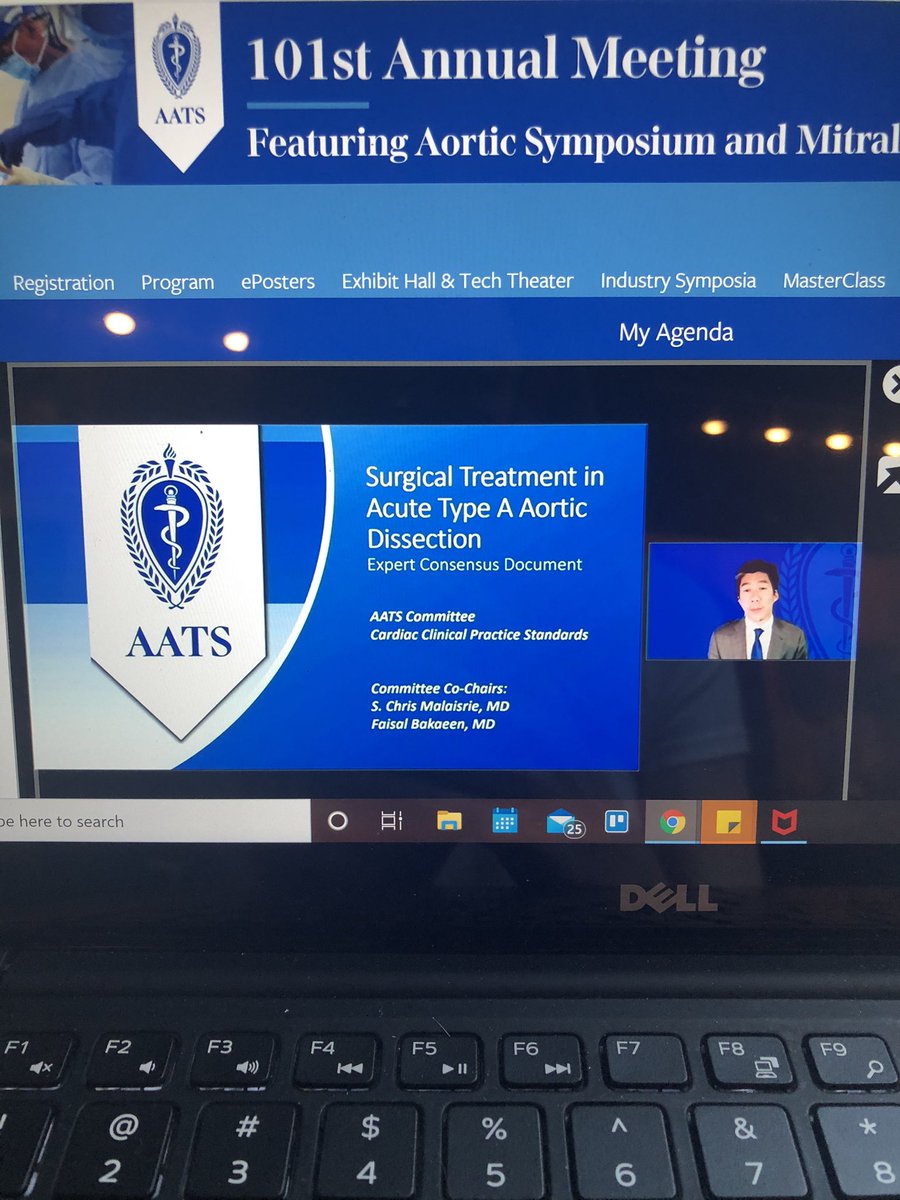This screenshot has height=1200, width=900.
Task: Open Exhibit Hall & Tech Theater
Action: 457,281
